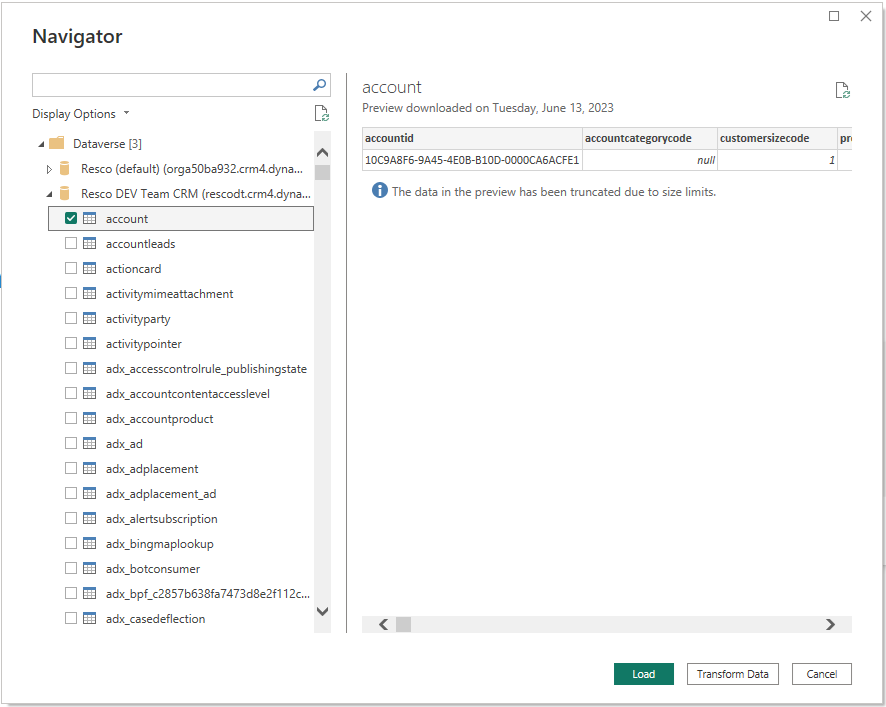Select the adx_adplacement_ad table row
The image size is (886, 707).
[181, 493]
